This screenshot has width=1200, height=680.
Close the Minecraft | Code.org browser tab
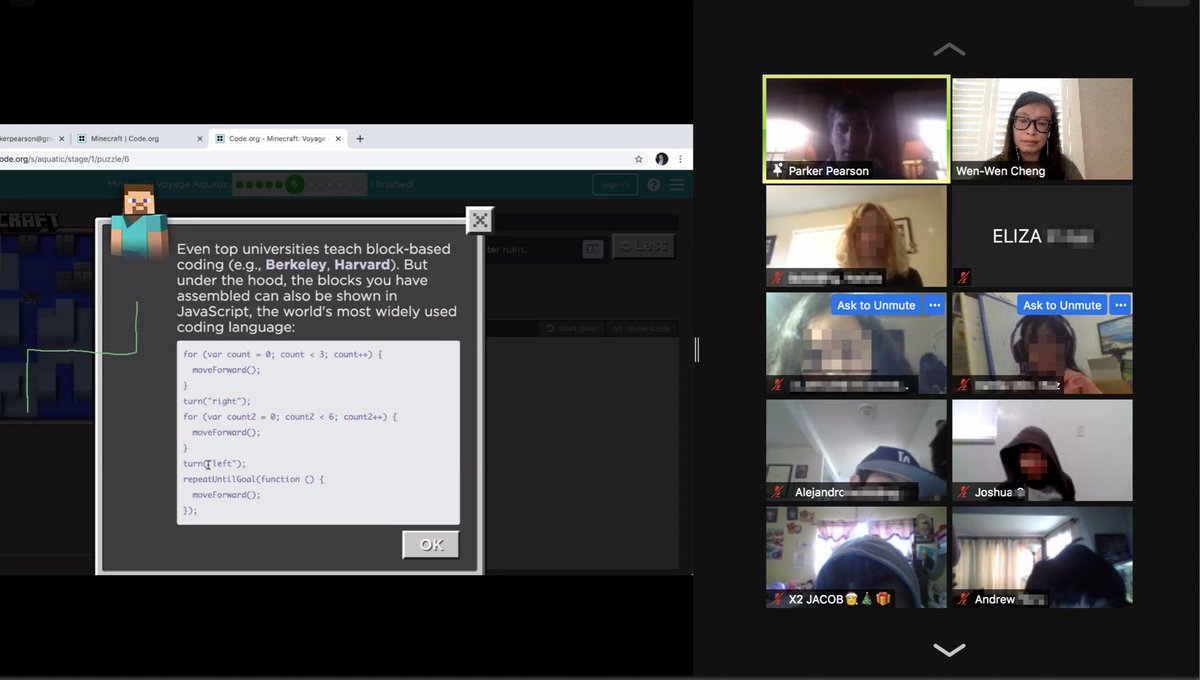point(199,139)
